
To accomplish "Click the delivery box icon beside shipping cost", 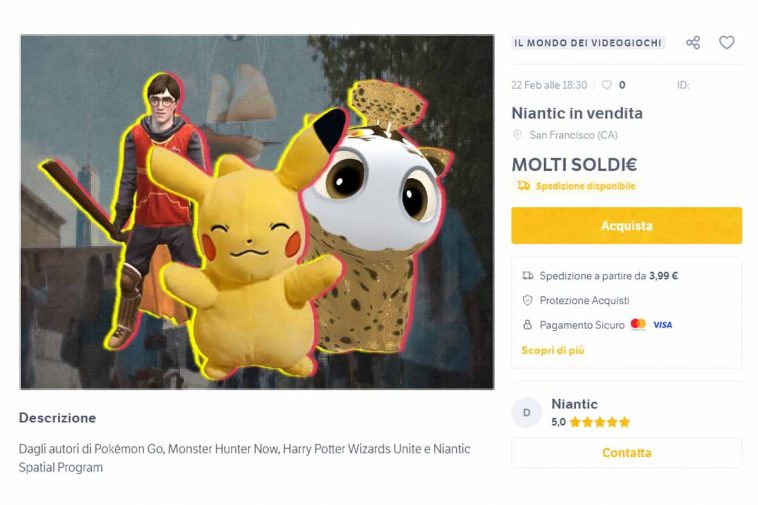I will click(x=528, y=275).
